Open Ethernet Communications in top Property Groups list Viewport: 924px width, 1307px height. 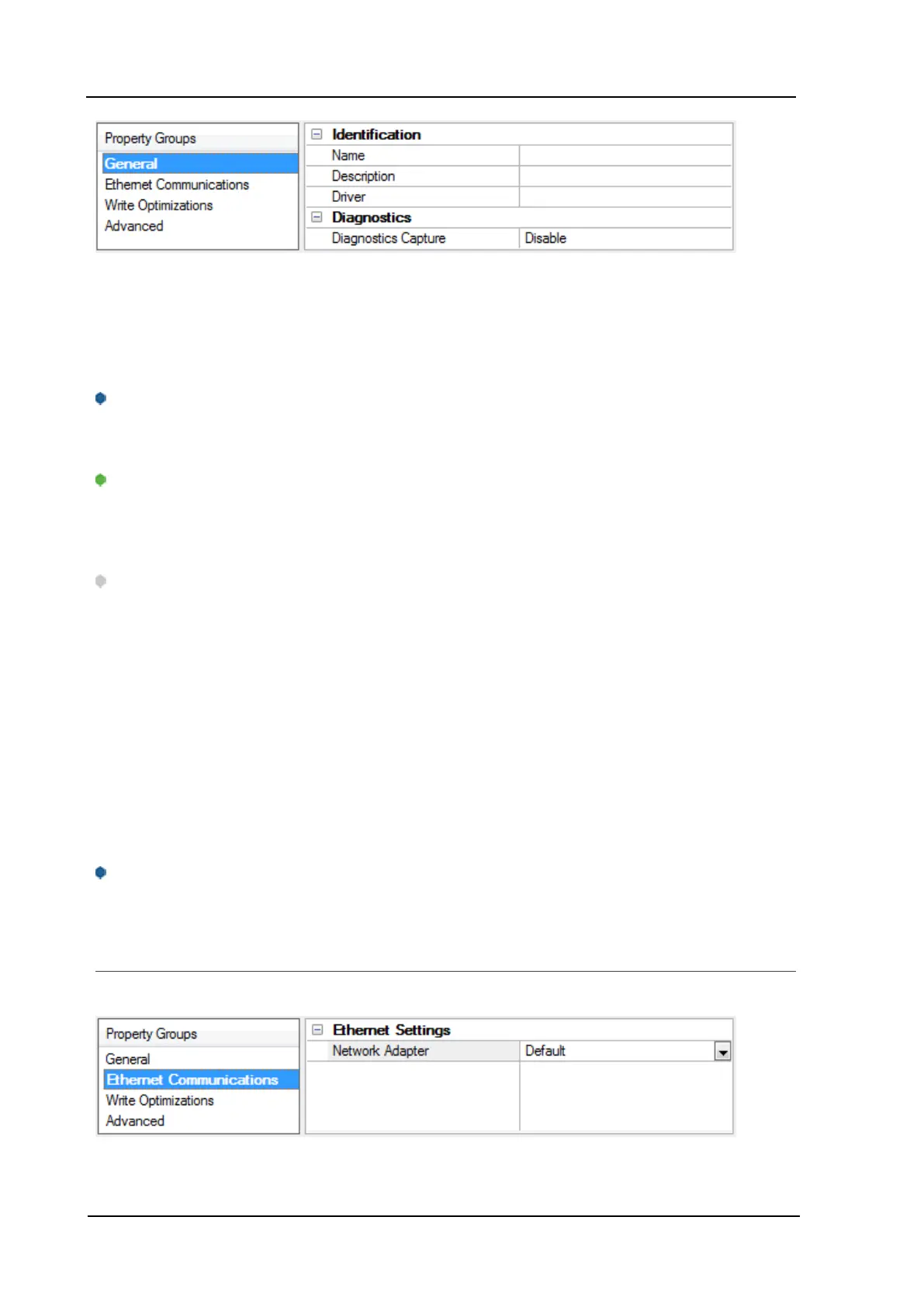click(177, 185)
